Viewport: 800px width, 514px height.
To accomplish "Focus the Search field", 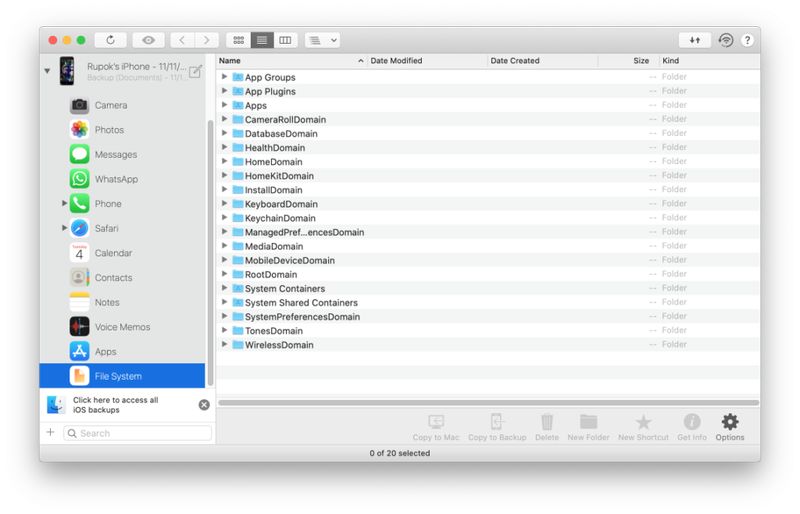I will pyautogui.click(x=138, y=433).
